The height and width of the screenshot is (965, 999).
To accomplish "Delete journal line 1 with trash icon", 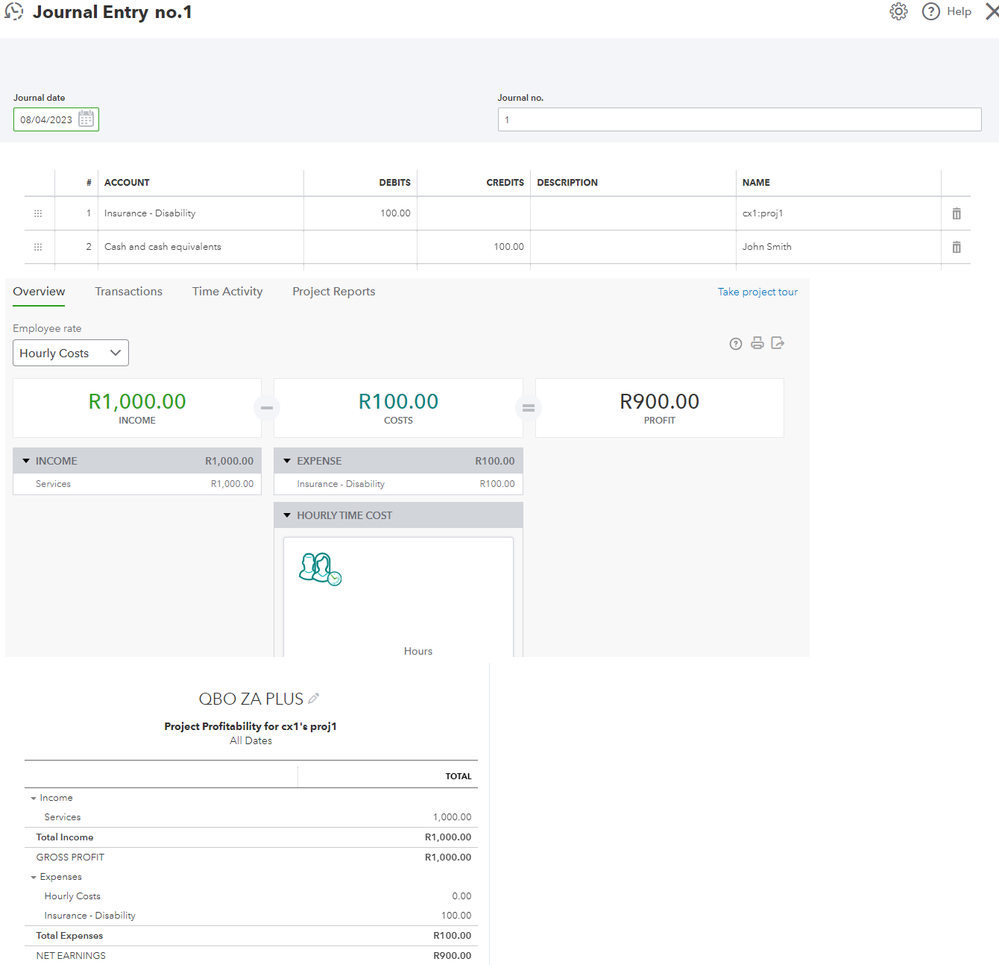I will [956, 214].
